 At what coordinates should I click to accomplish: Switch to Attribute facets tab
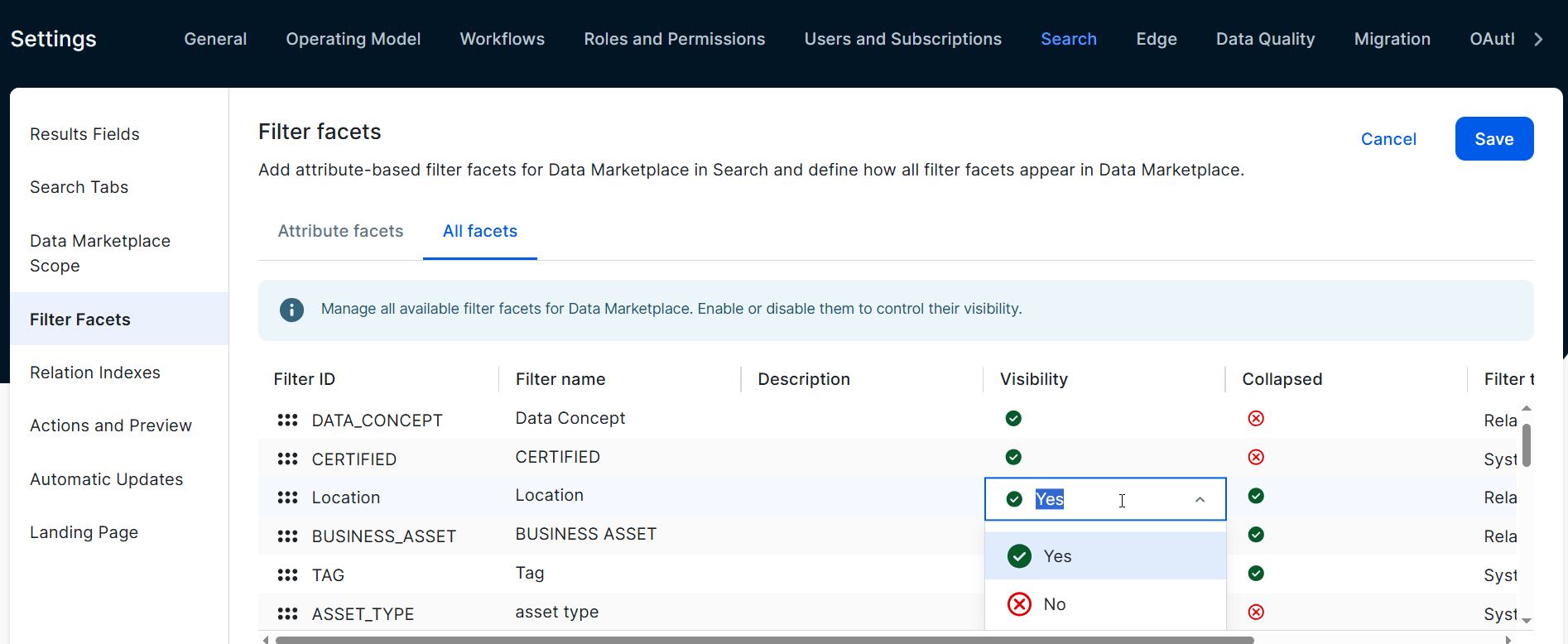coord(340,231)
